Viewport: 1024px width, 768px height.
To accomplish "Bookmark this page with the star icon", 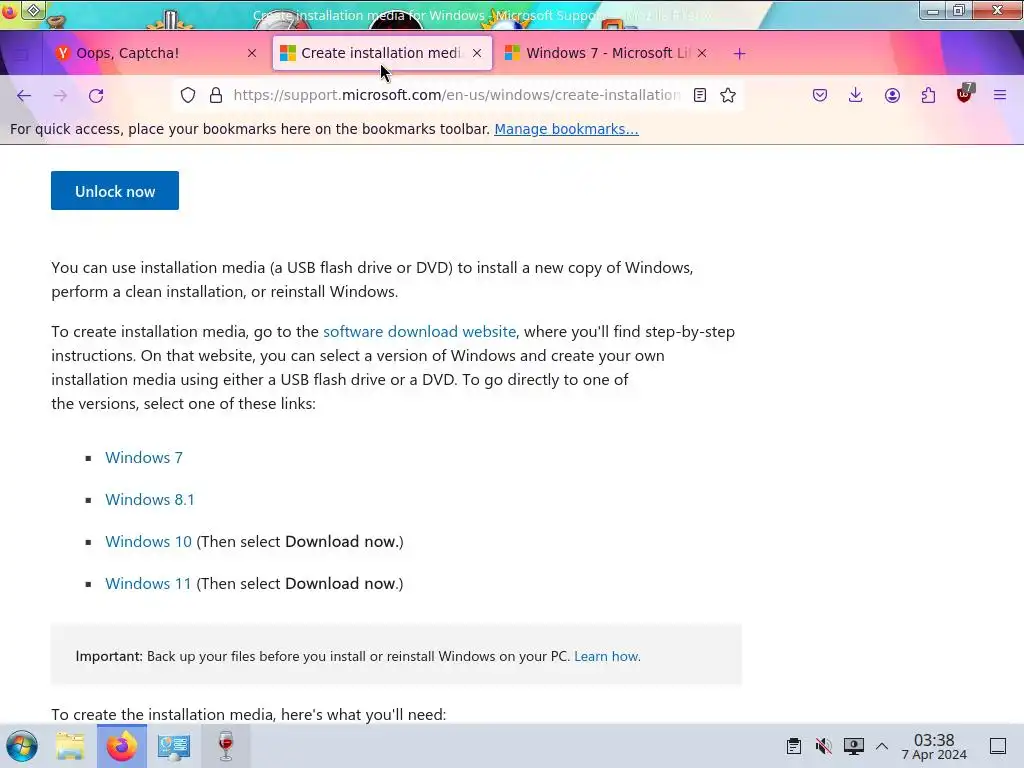I will (x=728, y=95).
